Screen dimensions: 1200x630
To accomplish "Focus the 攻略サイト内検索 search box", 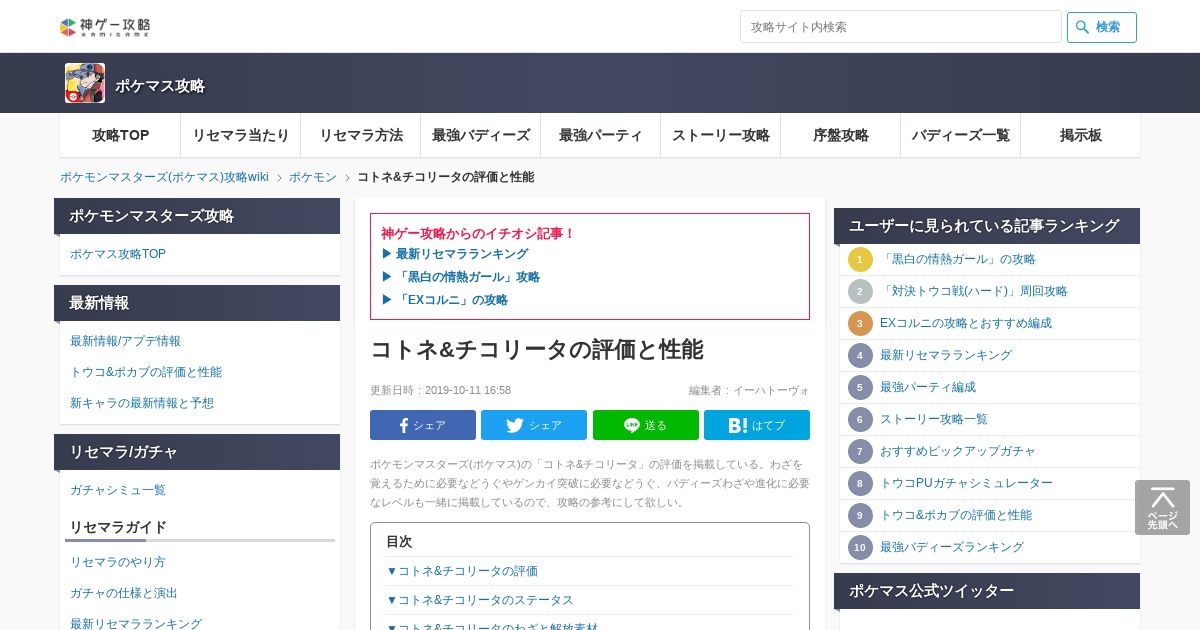I will click(x=900, y=27).
